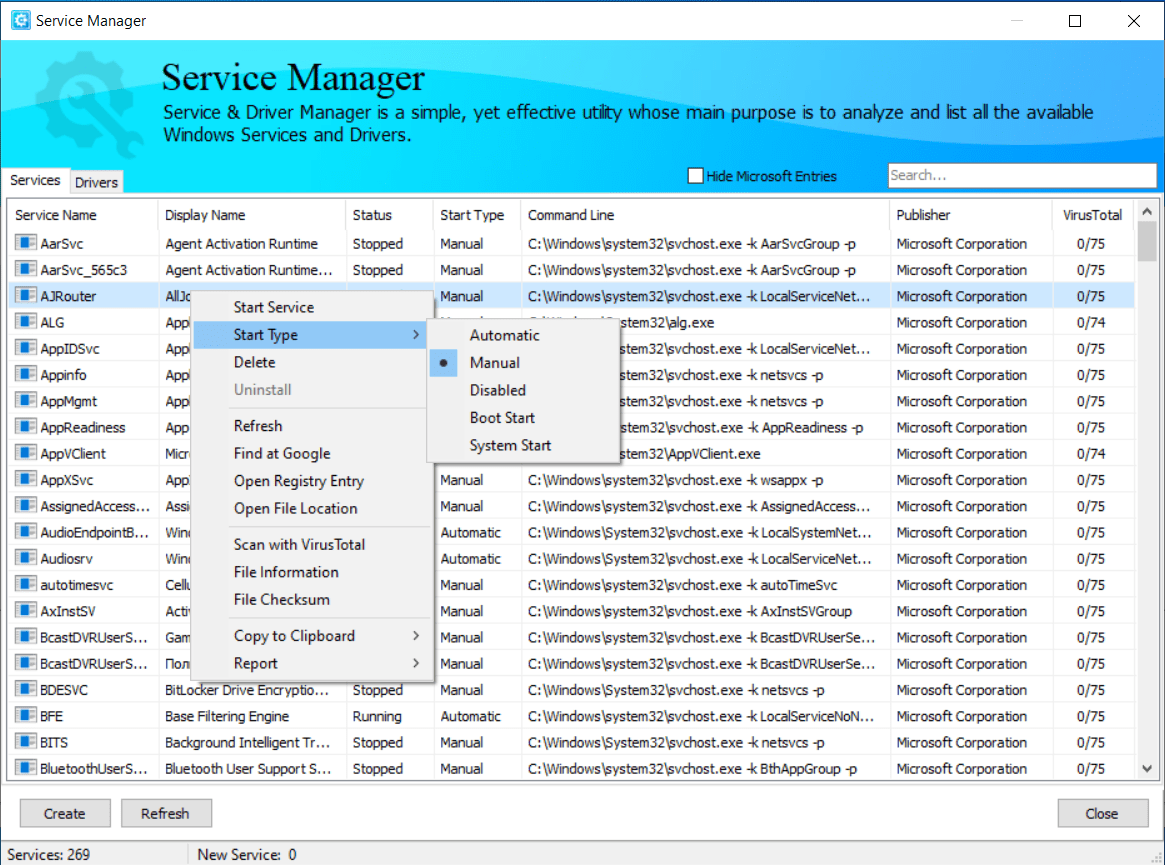The height and width of the screenshot is (865, 1165).
Task: Click the BcastDVRUserS row with Cyrillic name
Action: coord(572,664)
